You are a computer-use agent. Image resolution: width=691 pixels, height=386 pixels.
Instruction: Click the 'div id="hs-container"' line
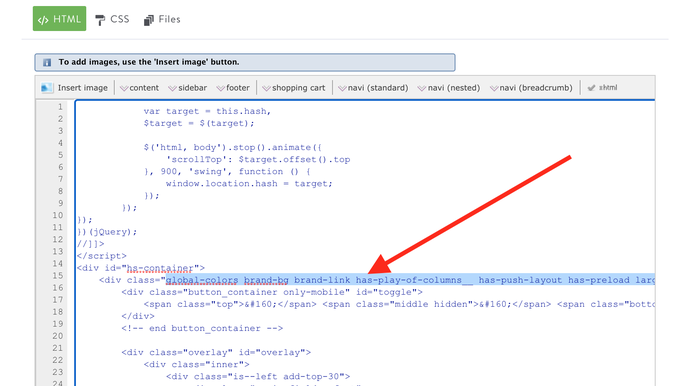point(141,268)
